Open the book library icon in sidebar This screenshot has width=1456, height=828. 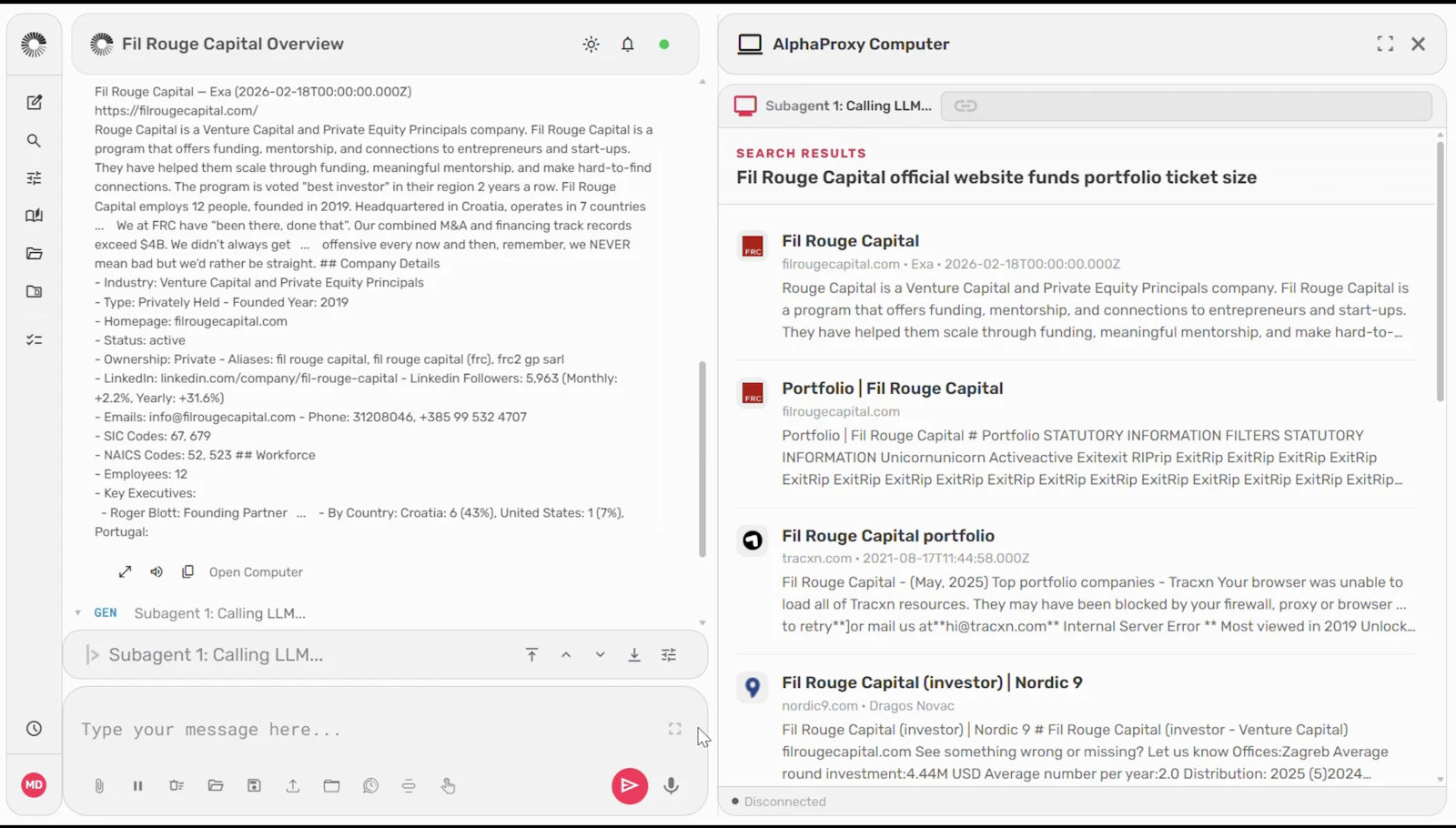click(x=34, y=216)
